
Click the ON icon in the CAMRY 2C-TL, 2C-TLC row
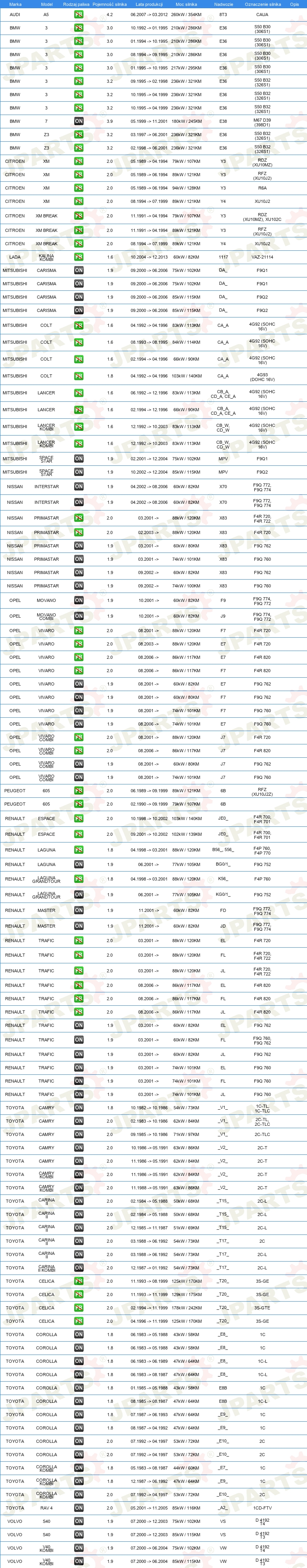point(79,1121)
